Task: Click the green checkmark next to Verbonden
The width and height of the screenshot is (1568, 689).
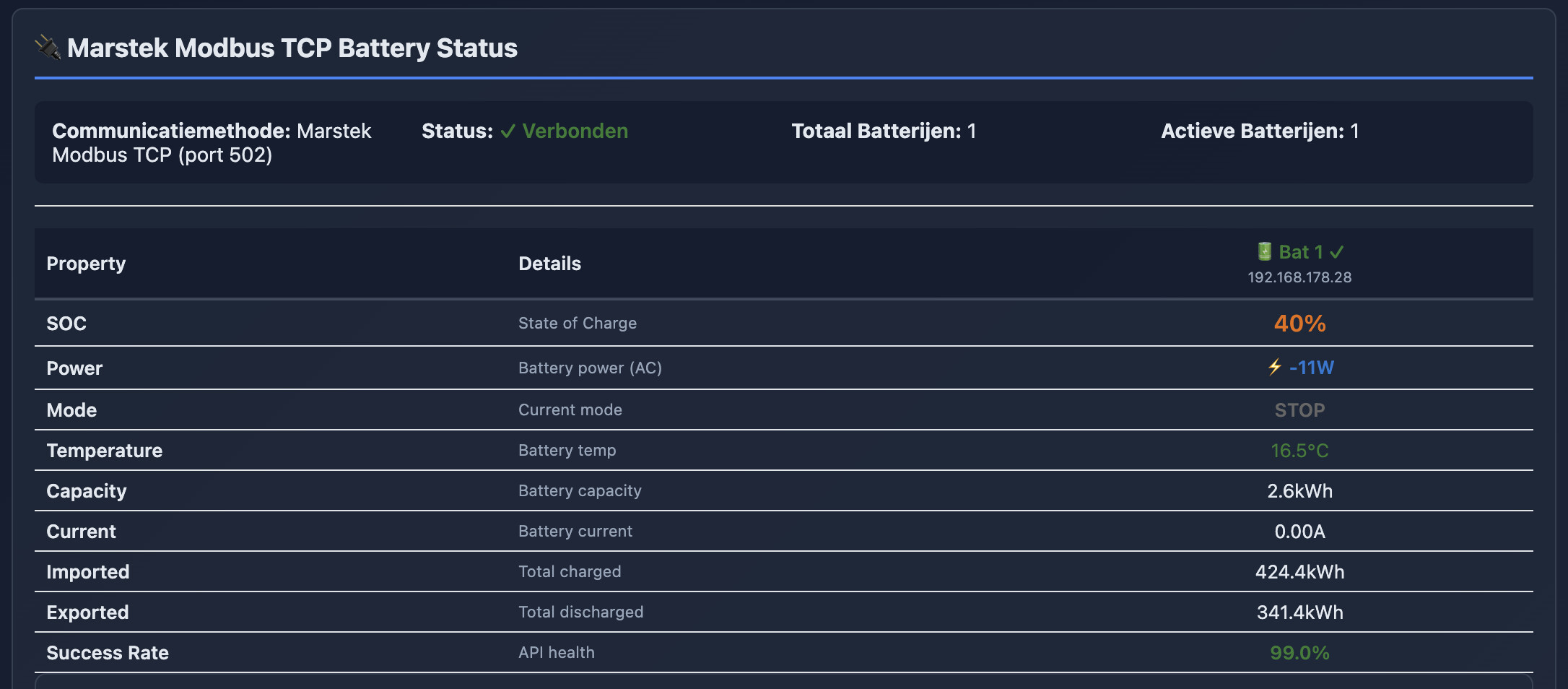Action: [x=508, y=131]
